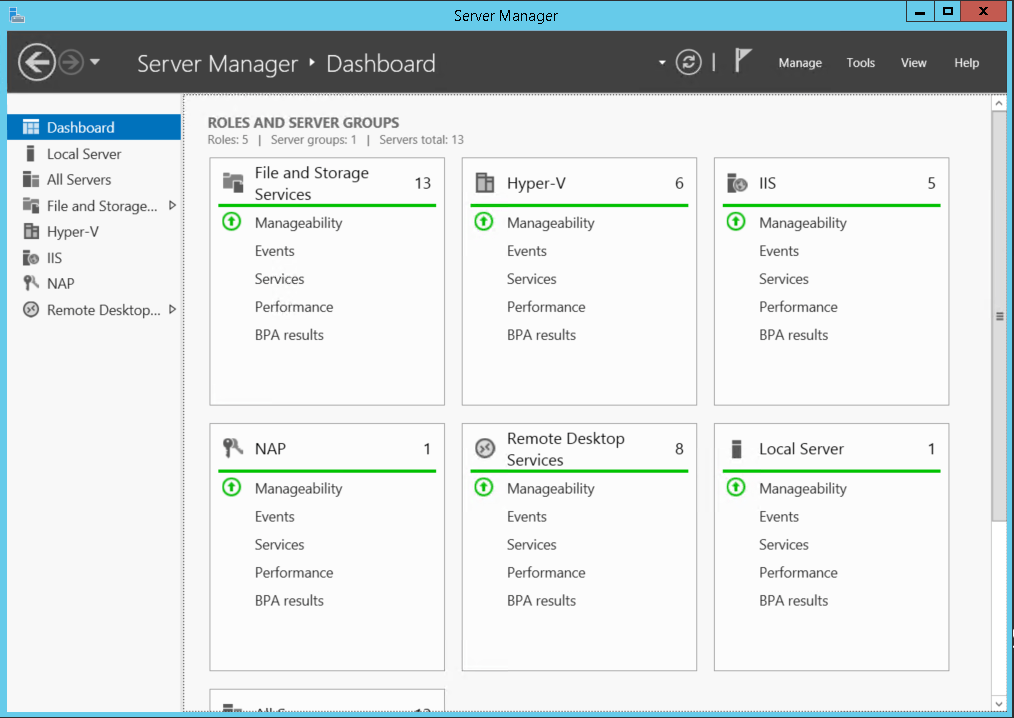This screenshot has height=718, width=1014.
Task: Open BPA results in IIS tile
Action: tap(793, 335)
